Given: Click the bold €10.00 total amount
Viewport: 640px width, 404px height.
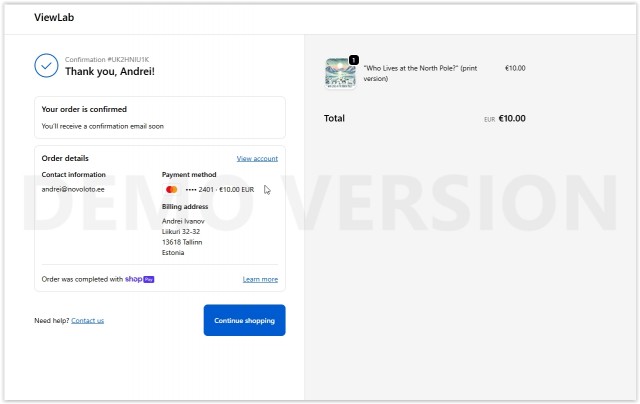Looking at the screenshot, I should [x=512, y=118].
